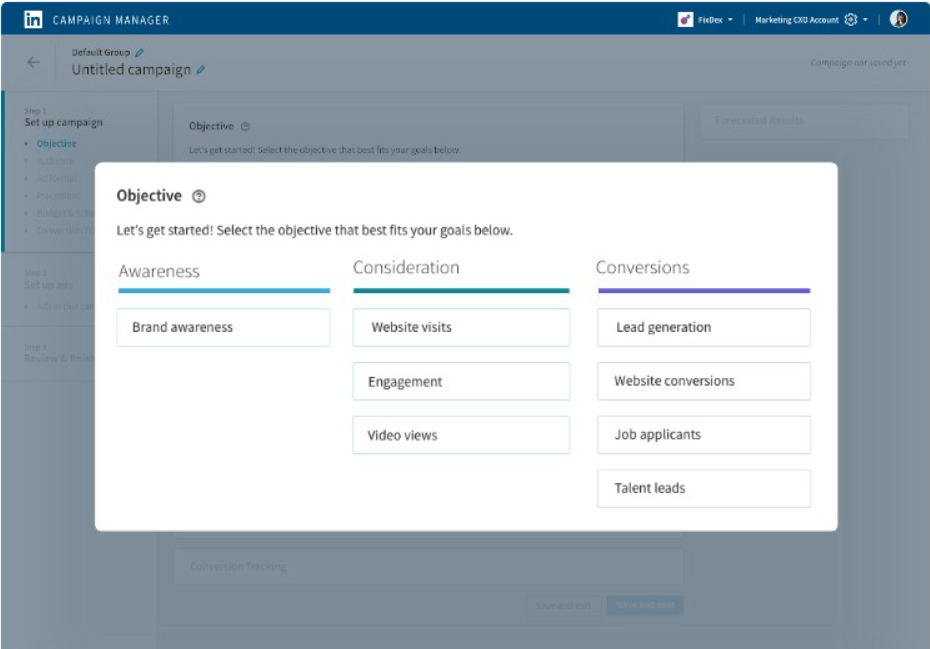Open the FixDex company logo icon
This screenshot has width=930, height=649.
coord(685,20)
